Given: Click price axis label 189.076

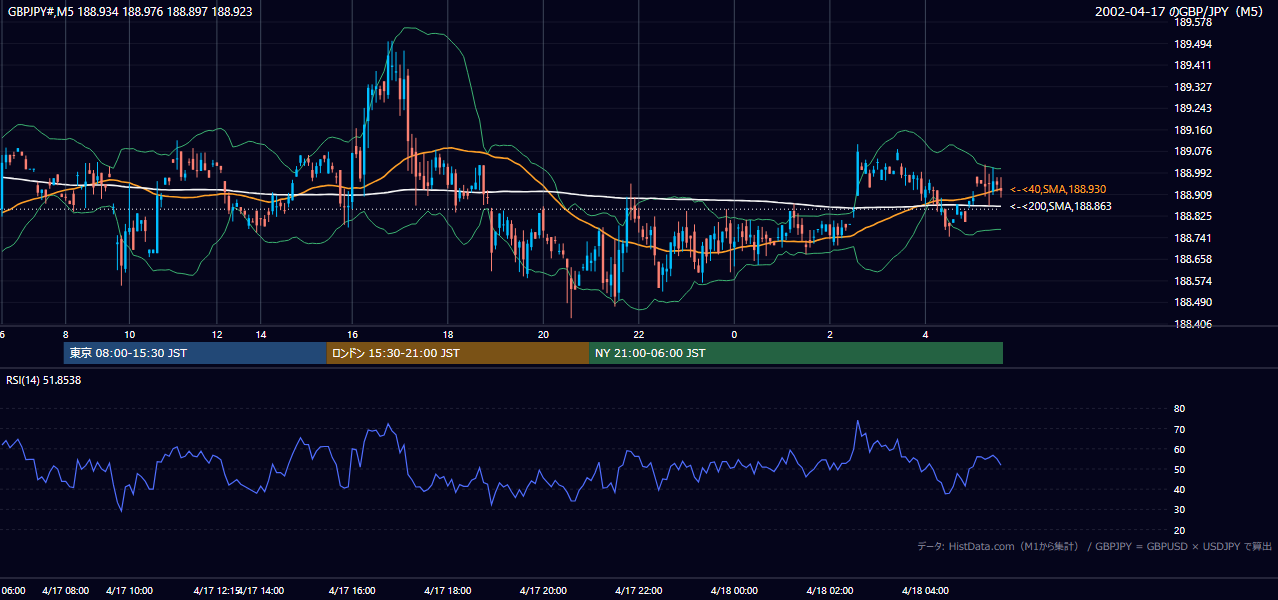Looking at the screenshot, I should pyautogui.click(x=1193, y=152).
